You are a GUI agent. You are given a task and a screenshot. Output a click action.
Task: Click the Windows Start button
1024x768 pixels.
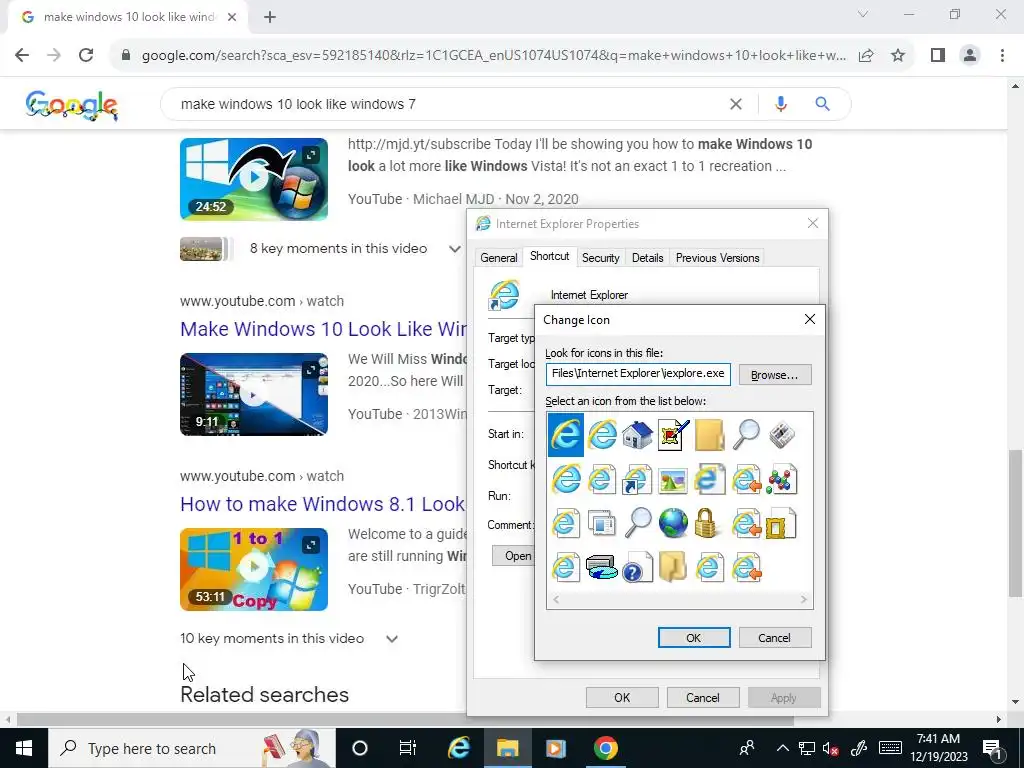24,748
